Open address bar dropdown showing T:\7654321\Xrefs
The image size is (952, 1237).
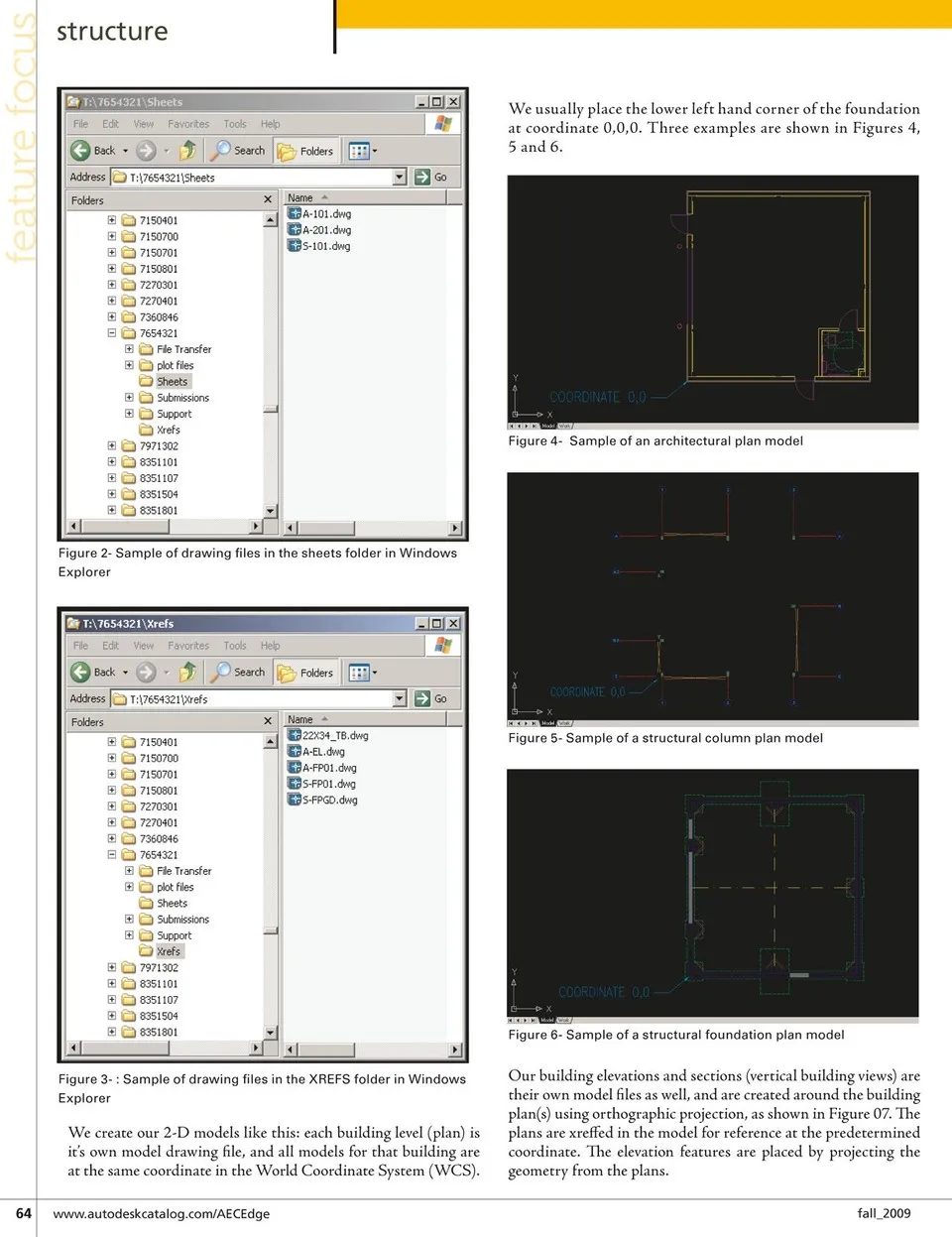400,699
